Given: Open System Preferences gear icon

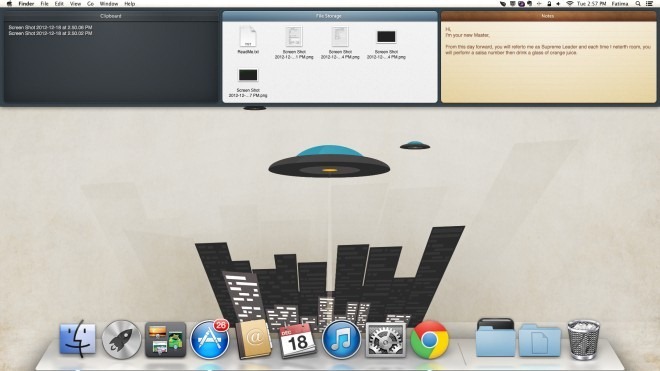Looking at the screenshot, I should pyautogui.click(x=386, y=340).
